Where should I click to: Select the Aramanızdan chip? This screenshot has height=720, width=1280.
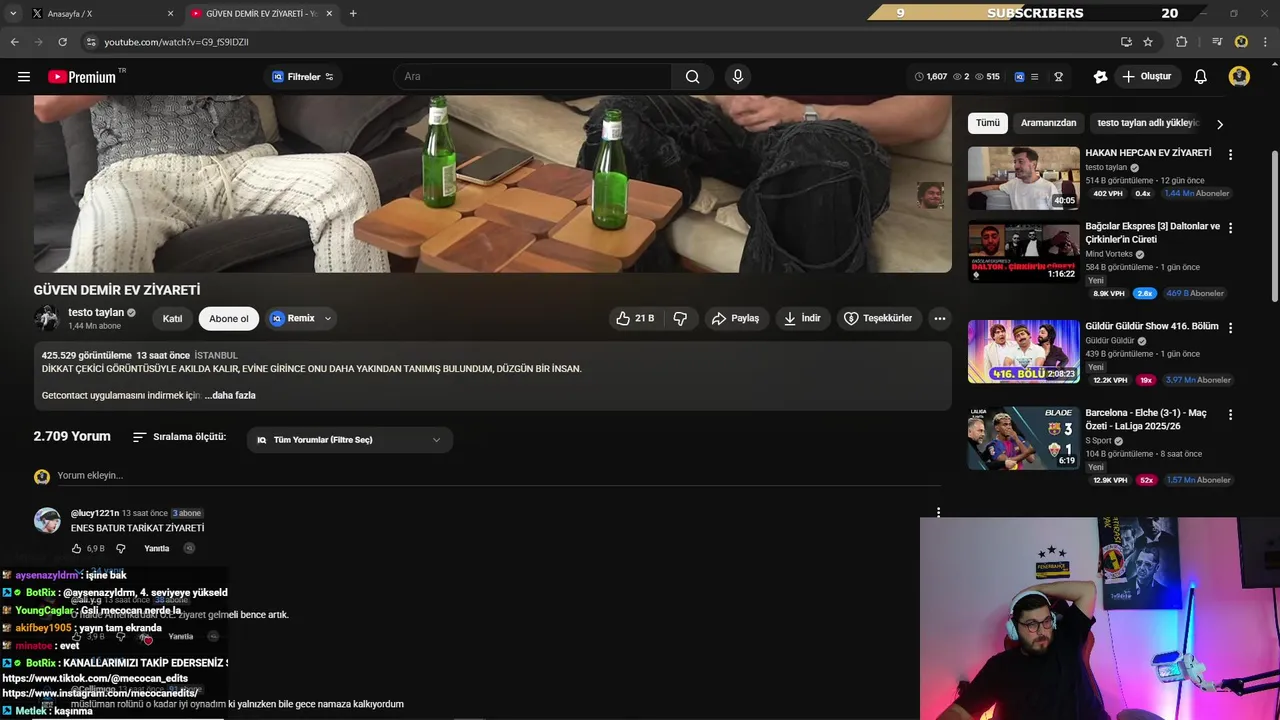(1048, 123)
